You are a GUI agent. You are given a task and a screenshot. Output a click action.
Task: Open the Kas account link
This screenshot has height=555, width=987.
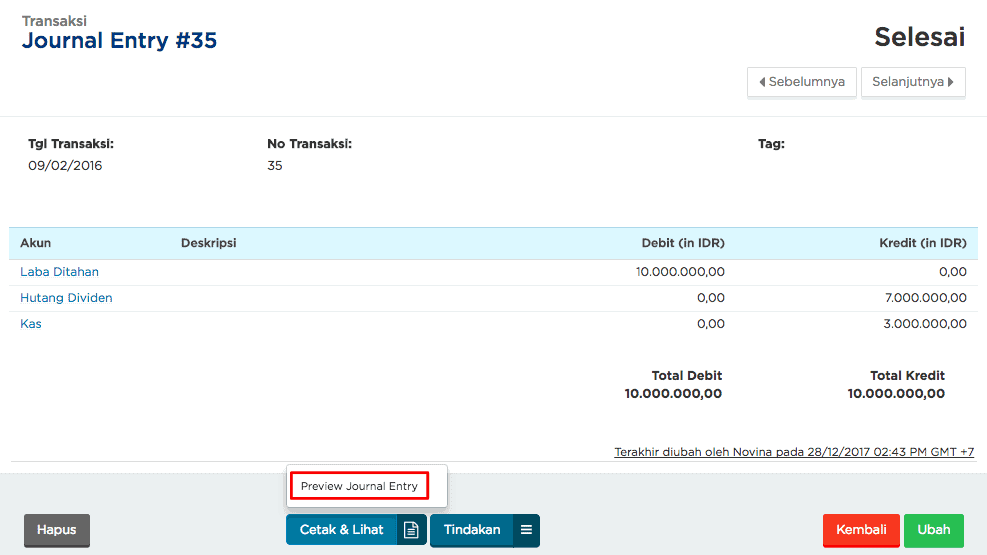tap(31, 323)
